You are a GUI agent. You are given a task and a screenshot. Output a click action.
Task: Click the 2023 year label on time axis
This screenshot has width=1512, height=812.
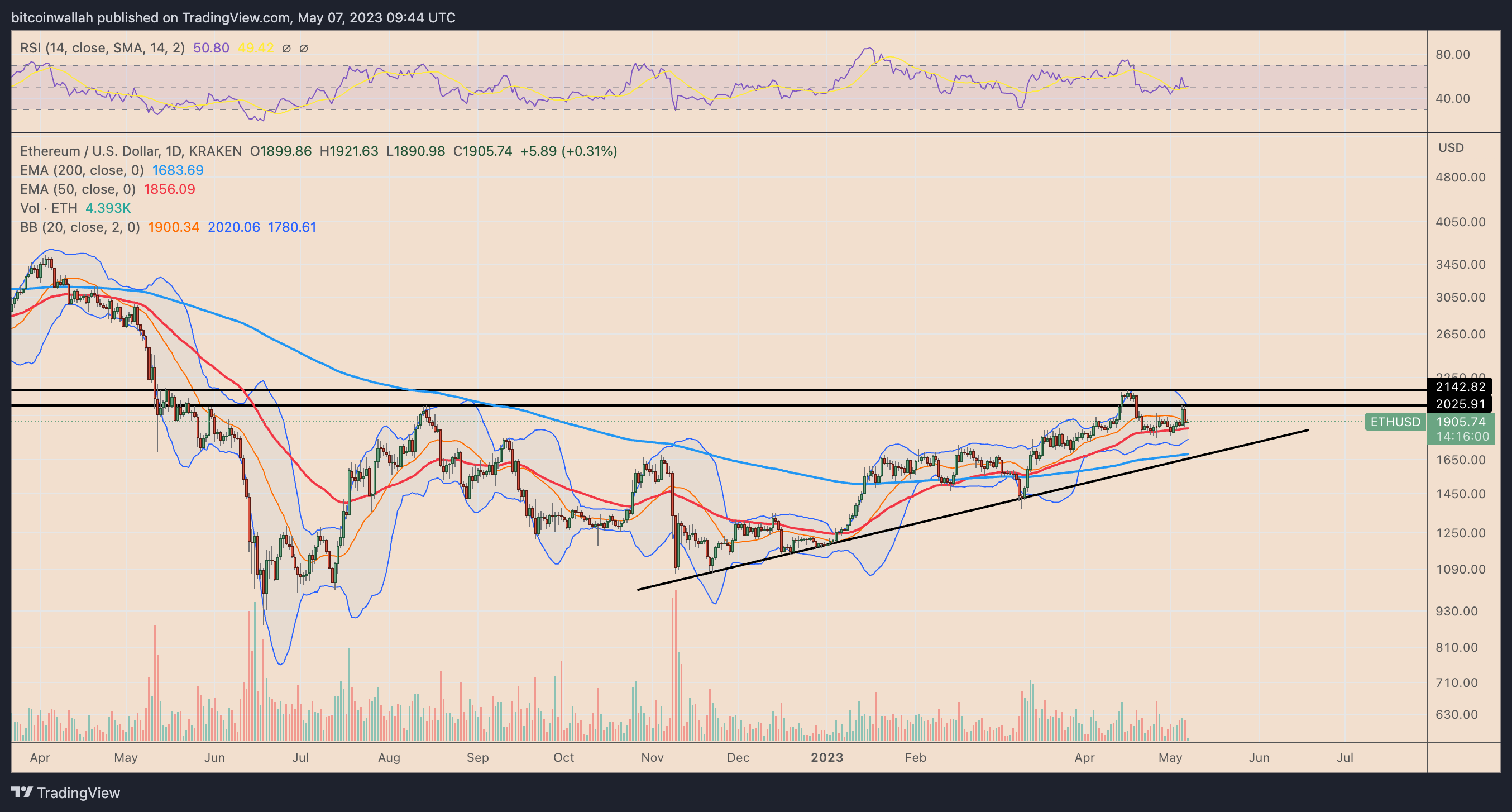coord(826,757)
